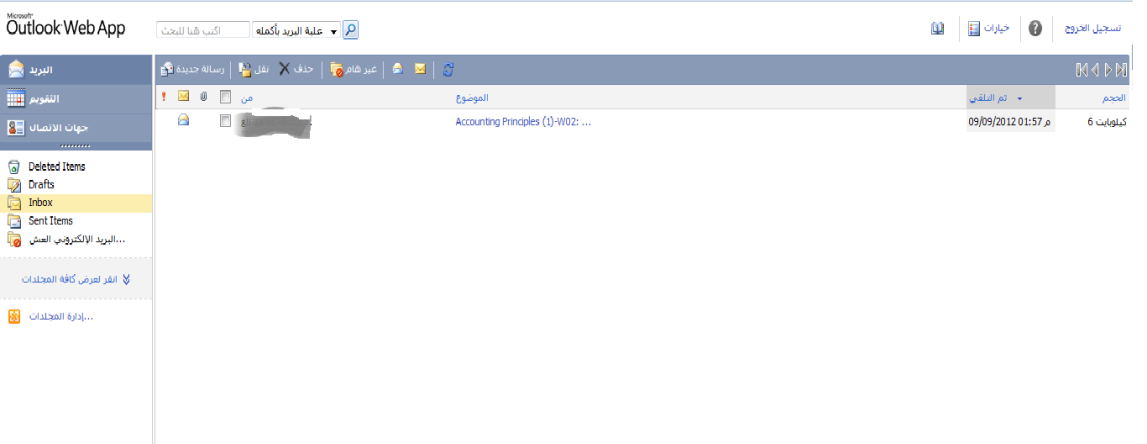The width and height of the screenshot is (1147, 444).
Task: Switch to the Calendar (التقويم) section
Action: point(76,99)
